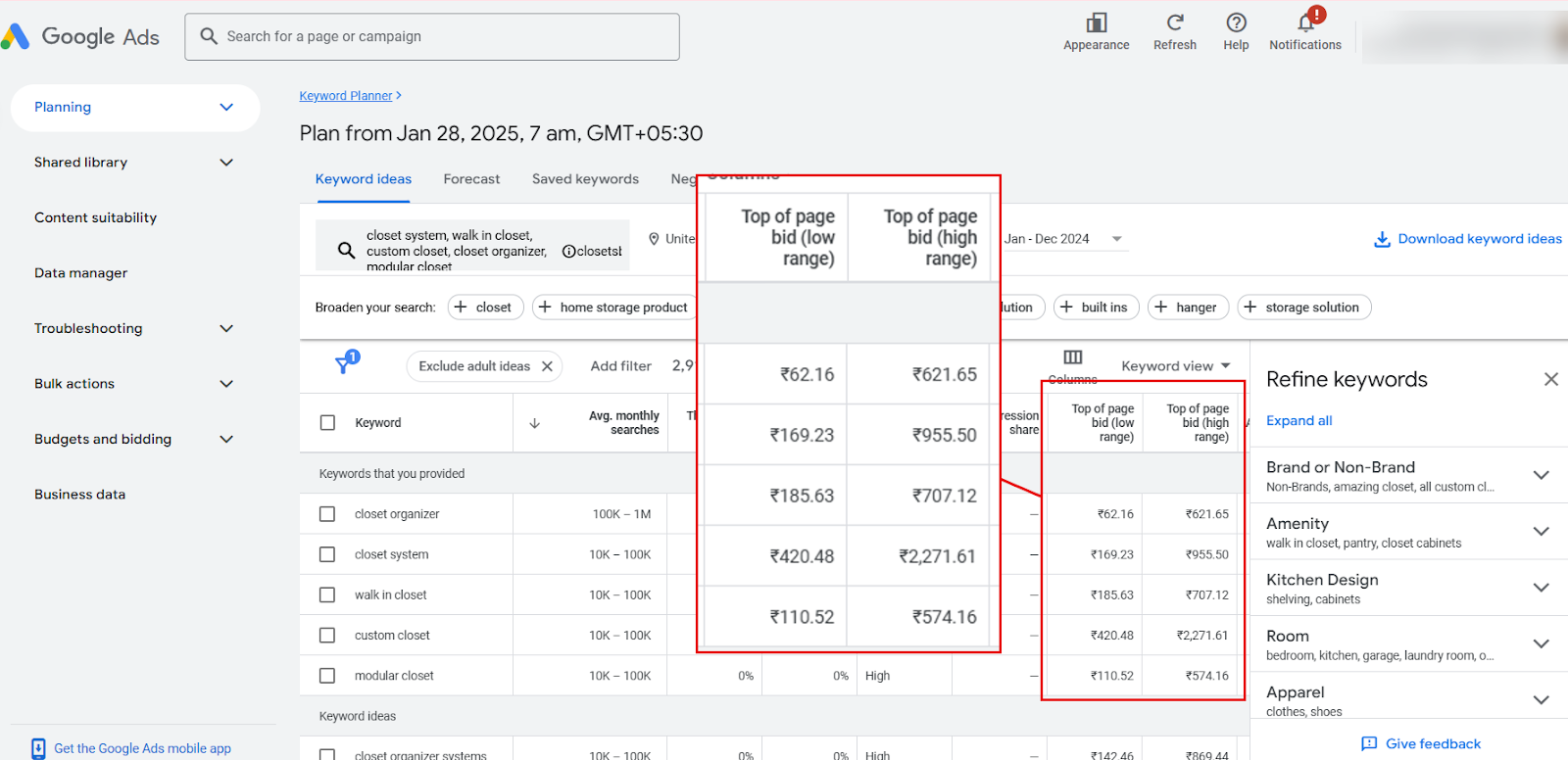
Task: Toggle the select-all keywords checkbox
Action: [327, 423]
